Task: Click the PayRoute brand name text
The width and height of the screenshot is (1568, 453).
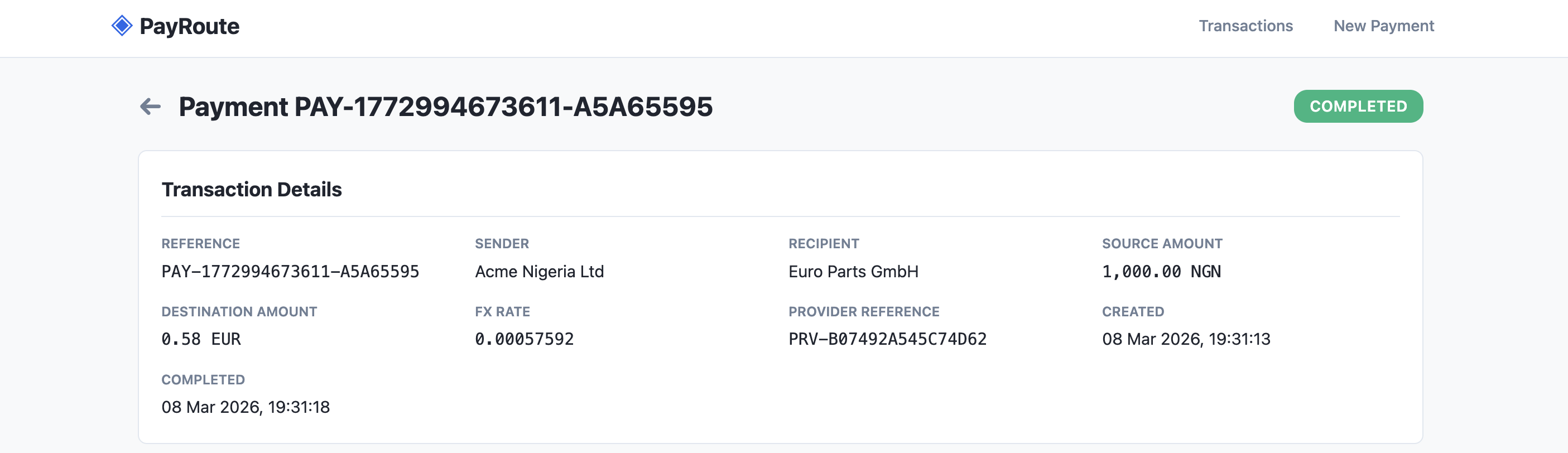Action: pos(189,25)
